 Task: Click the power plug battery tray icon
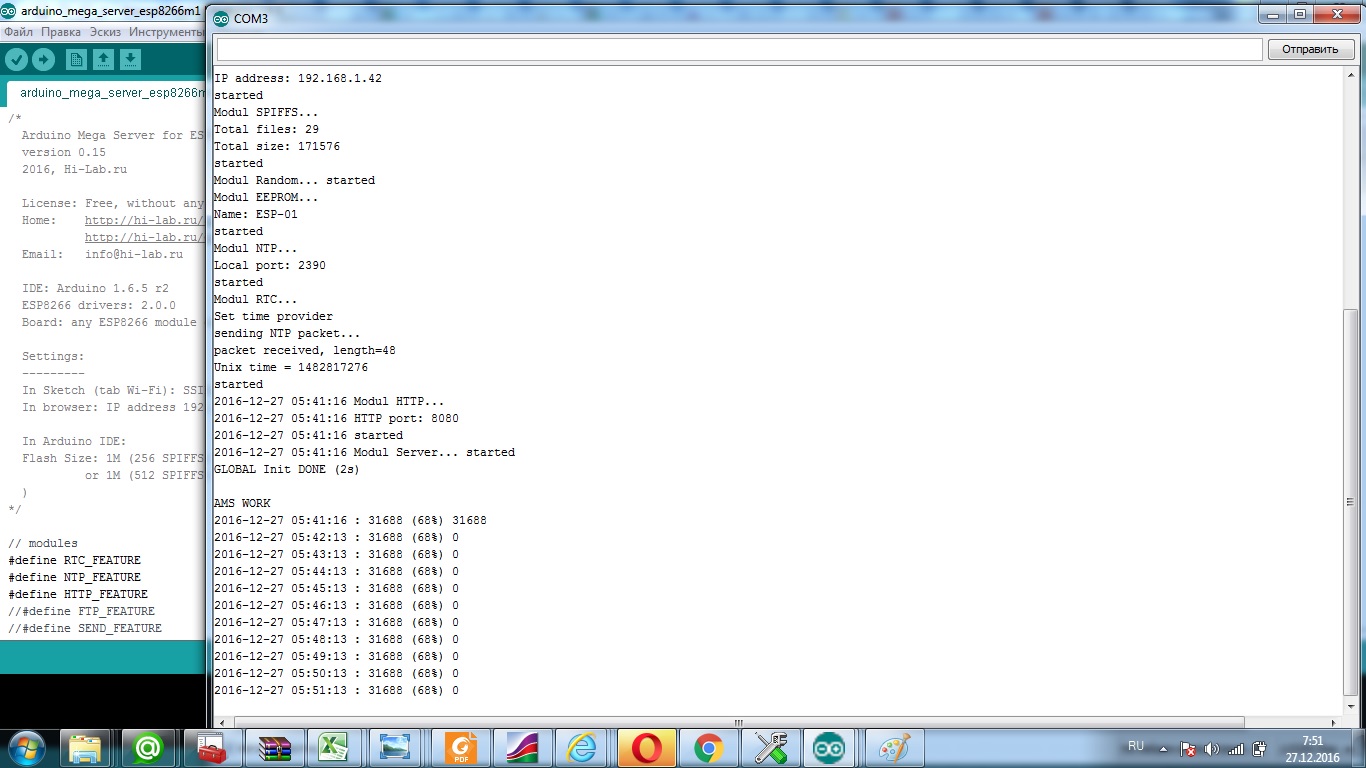point(1260,748)
